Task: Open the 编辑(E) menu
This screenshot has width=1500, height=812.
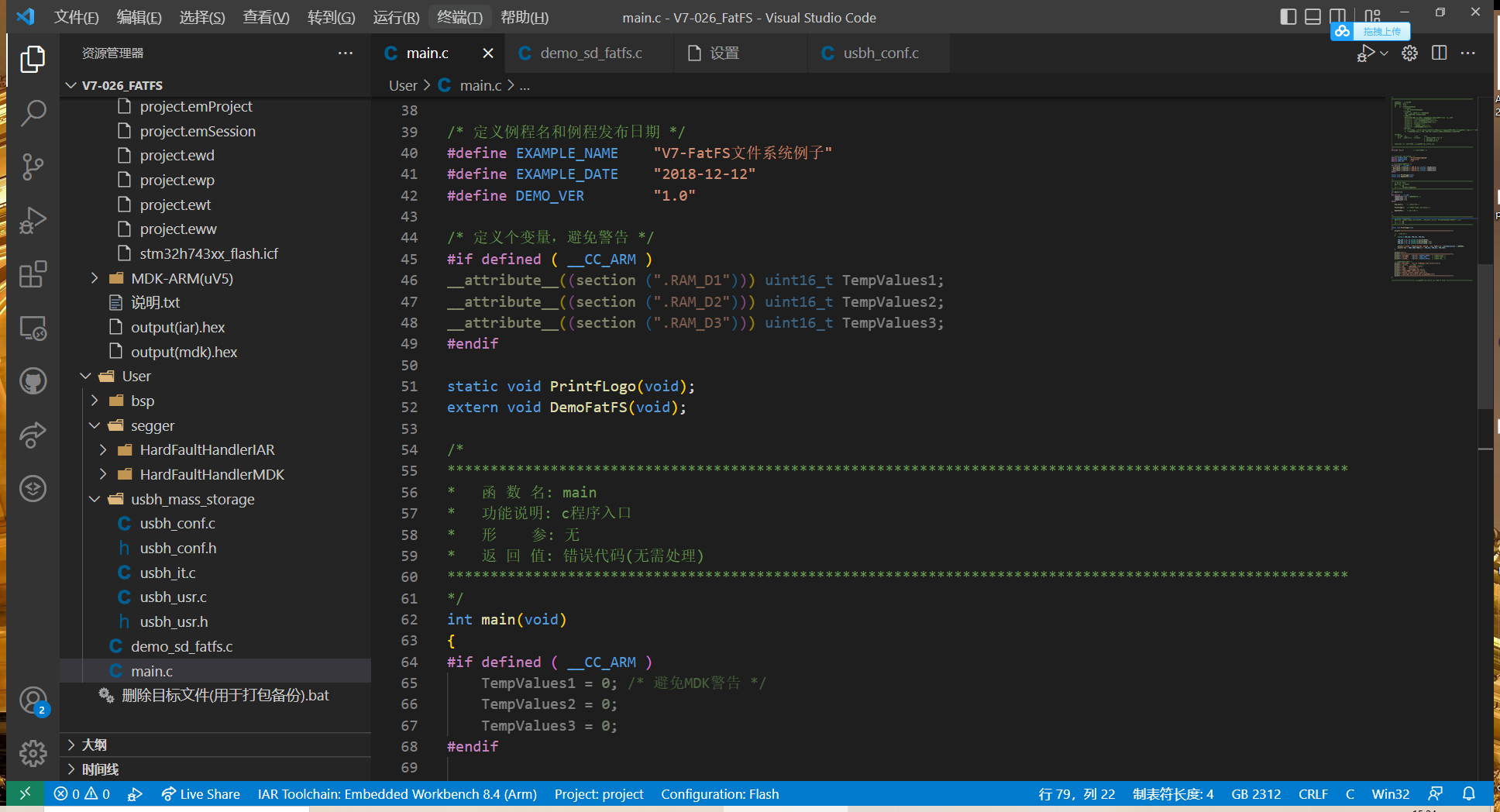Action: click(x=139, y=17)
